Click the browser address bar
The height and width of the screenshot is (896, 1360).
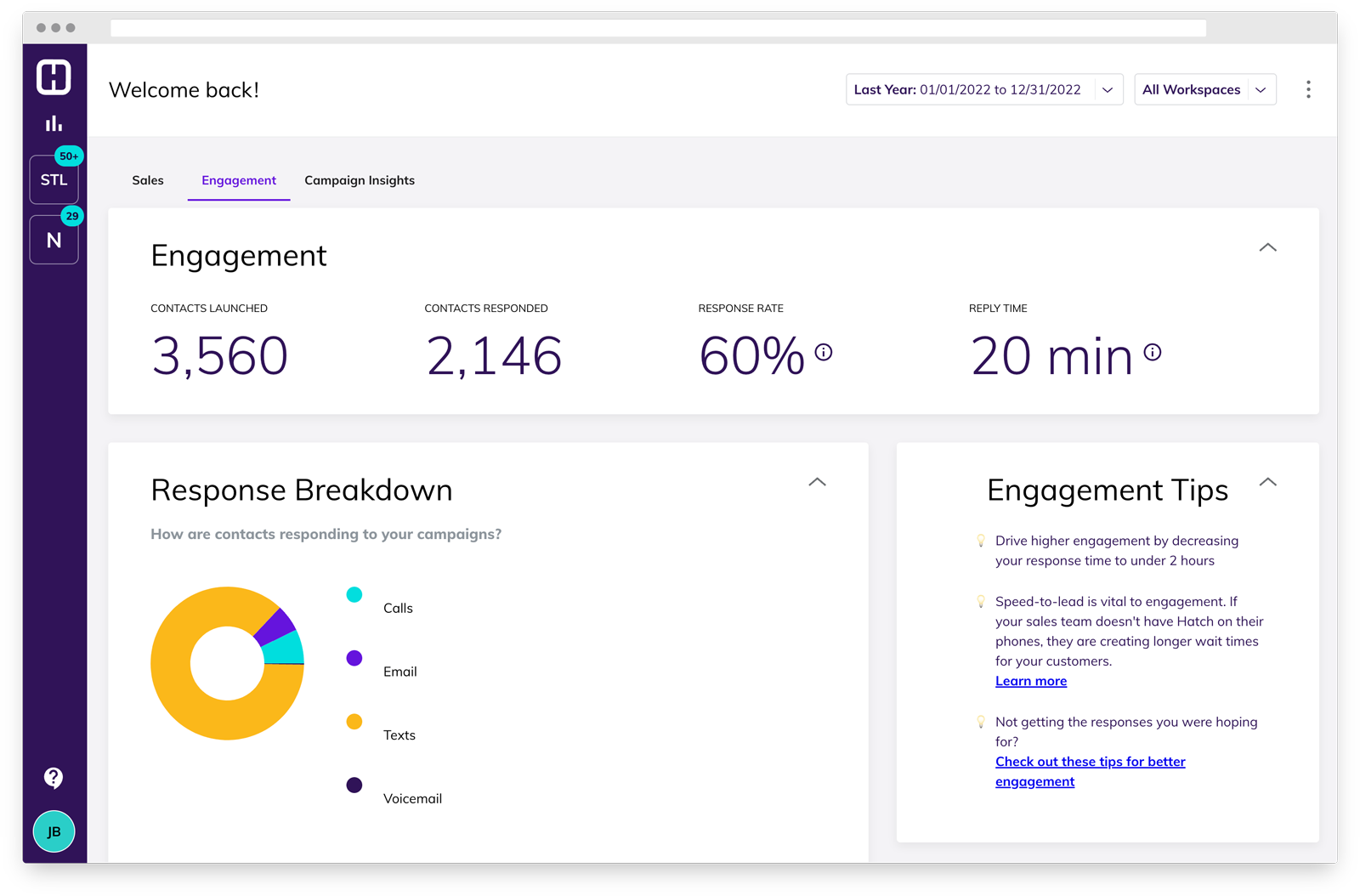tap(658, 28)
